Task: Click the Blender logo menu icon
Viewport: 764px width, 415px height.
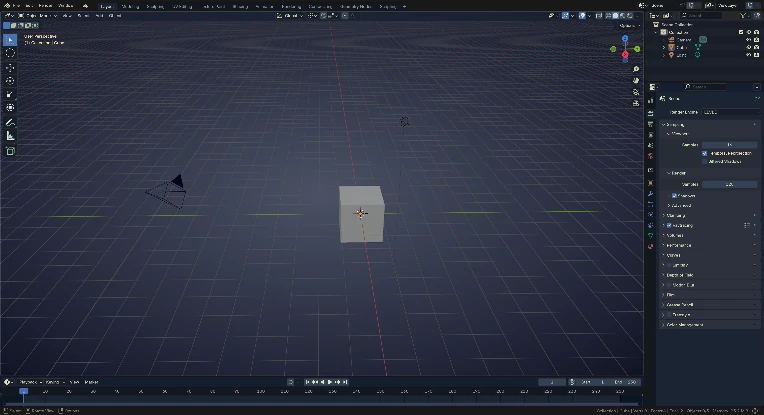Action: pos(7,6)
